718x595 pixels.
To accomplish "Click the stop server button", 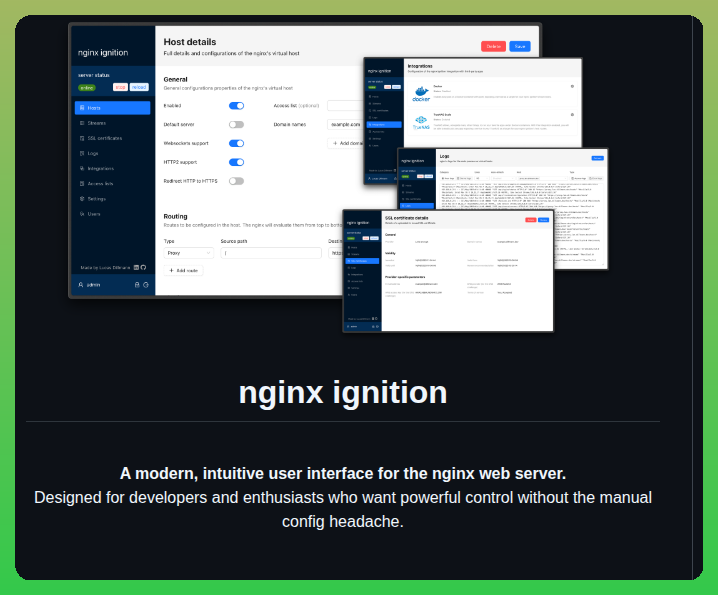I will (120, 87).
